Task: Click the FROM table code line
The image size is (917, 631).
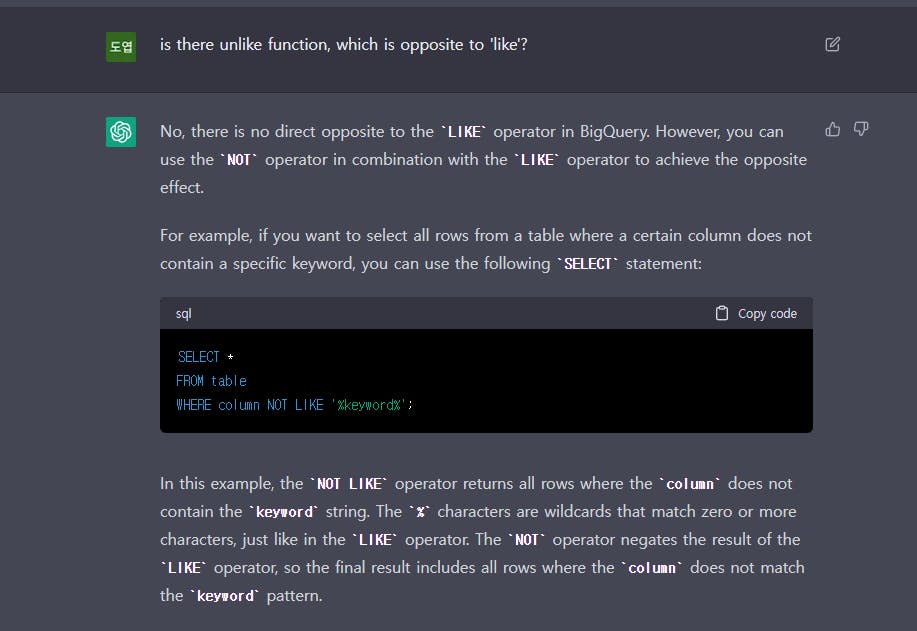Action: point(211,381)
